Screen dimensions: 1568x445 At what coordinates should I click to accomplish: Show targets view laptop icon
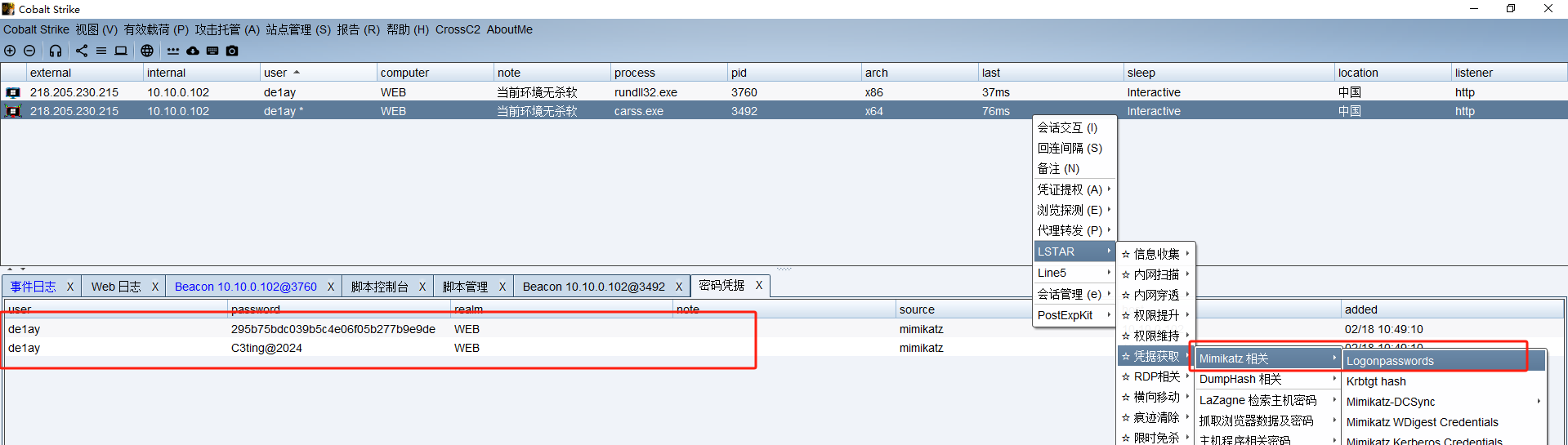(x=121, y=51)
